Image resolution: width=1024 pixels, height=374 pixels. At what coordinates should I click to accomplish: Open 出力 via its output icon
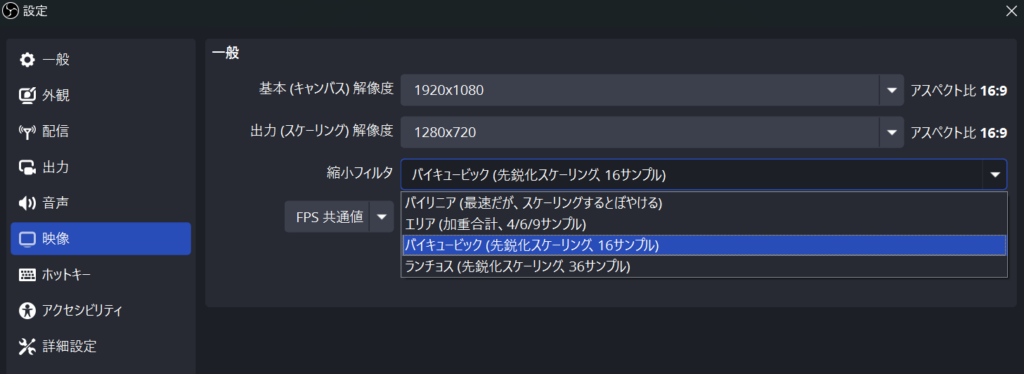[27, 168]
